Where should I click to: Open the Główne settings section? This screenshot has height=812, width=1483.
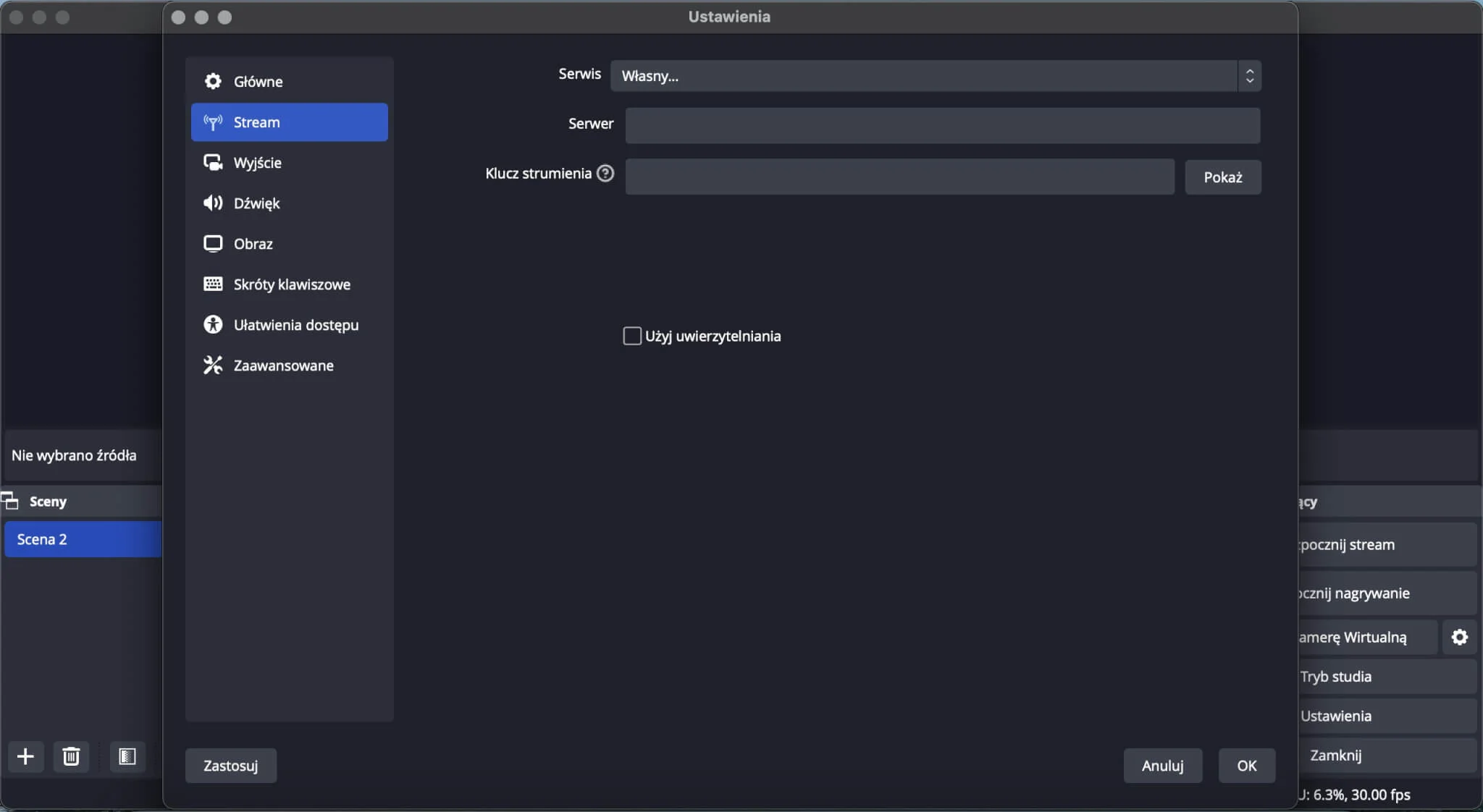258,81
